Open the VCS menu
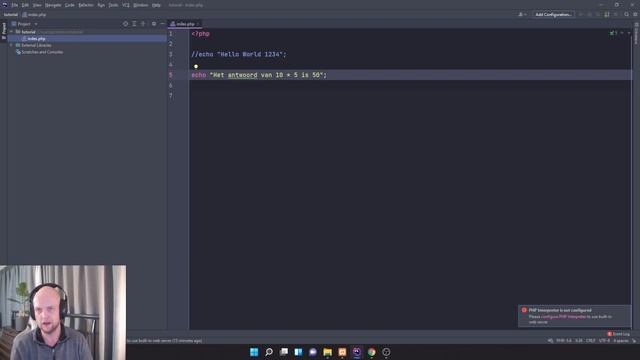The image size is (640, 360). click(x=126, y=5)
